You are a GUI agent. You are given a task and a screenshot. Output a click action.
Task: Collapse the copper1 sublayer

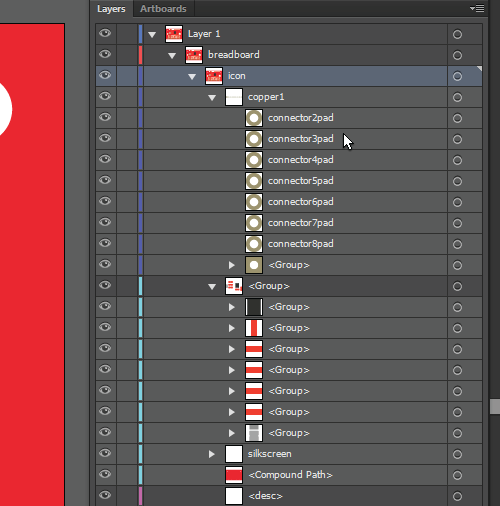[x=212, y=97]
